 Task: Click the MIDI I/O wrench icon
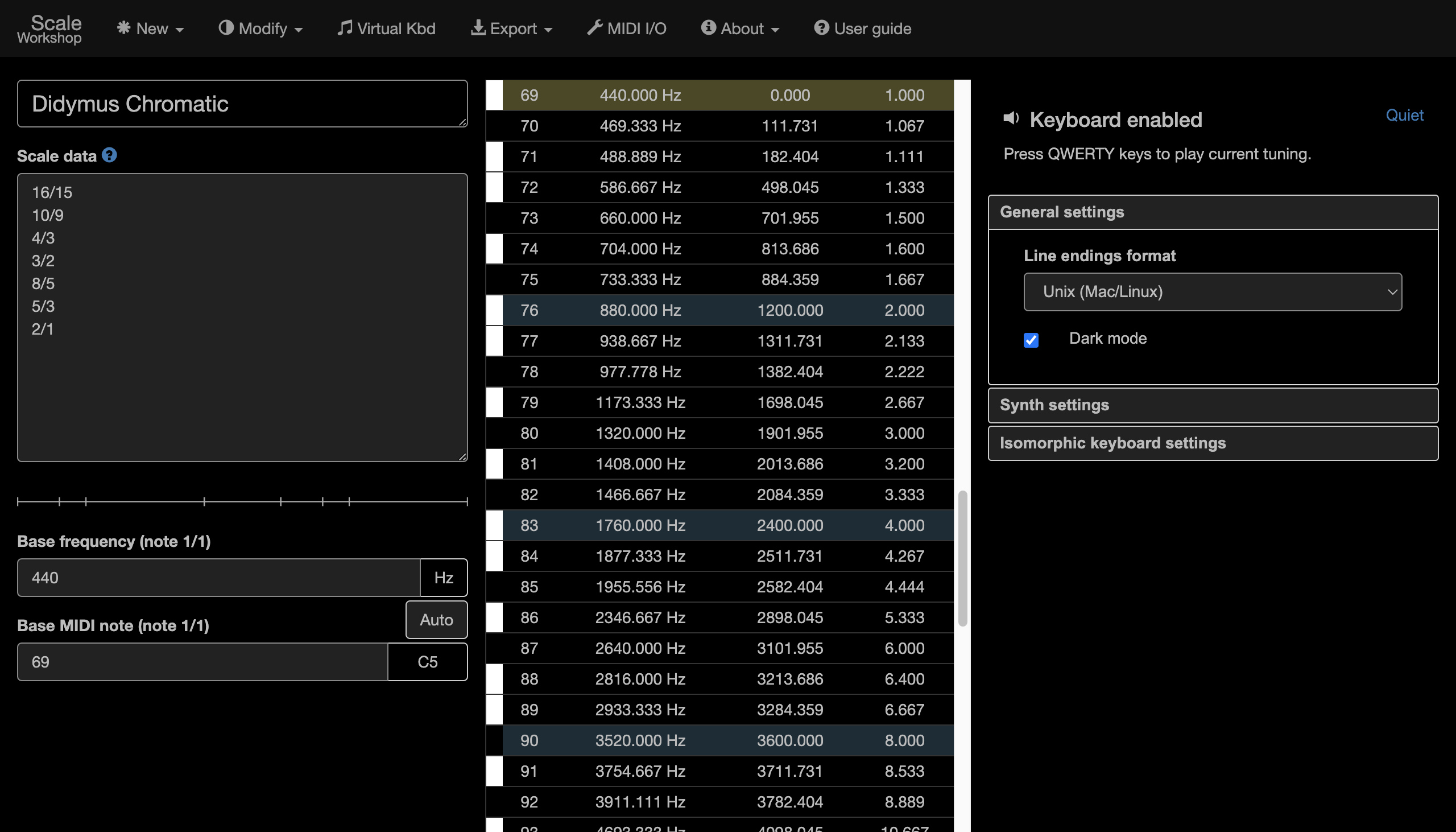tap(595, 27)
